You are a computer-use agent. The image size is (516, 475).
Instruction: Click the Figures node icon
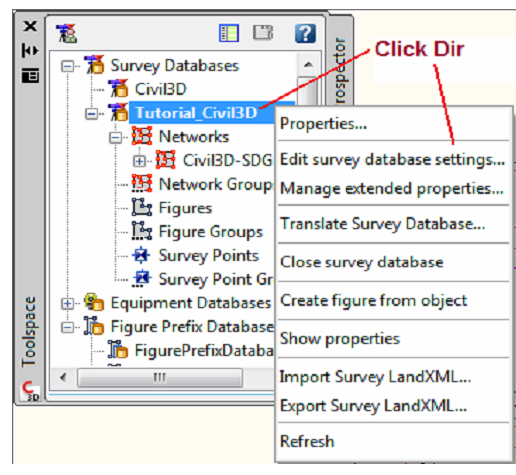[142, 207]
